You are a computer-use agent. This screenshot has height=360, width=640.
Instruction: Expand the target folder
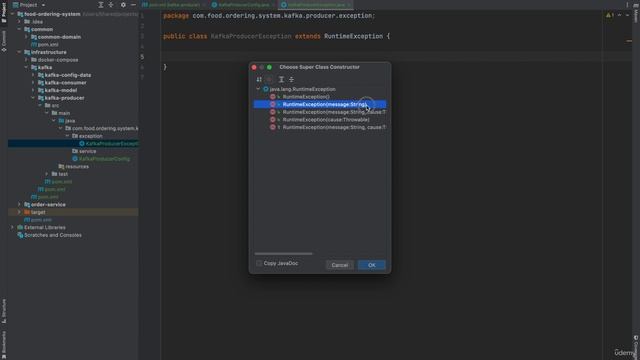(x=19, y=212)
